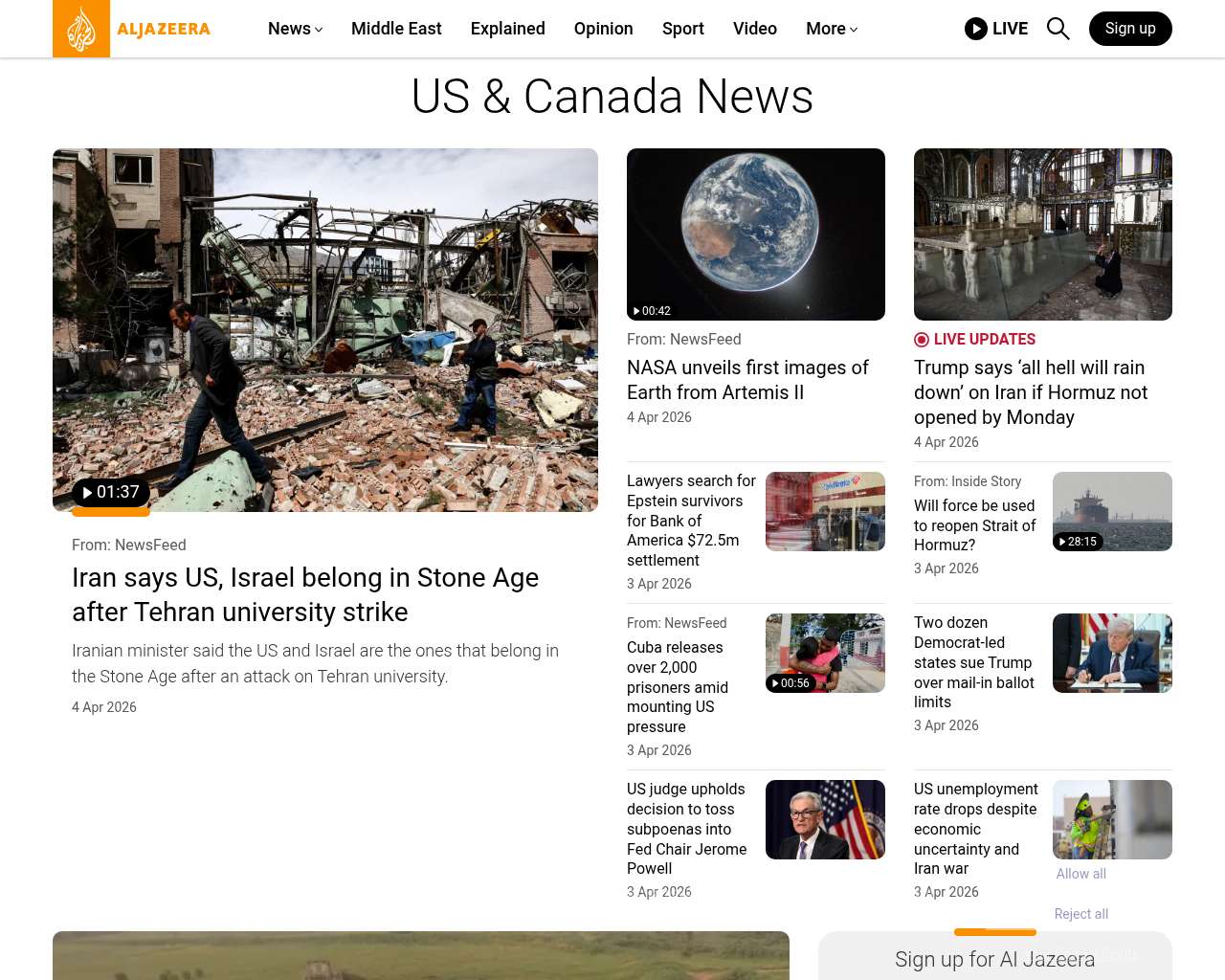This screenshot has height=980, width=1225.
Task: Click 'From: Inside Story' label
Action: coord(968,481)
